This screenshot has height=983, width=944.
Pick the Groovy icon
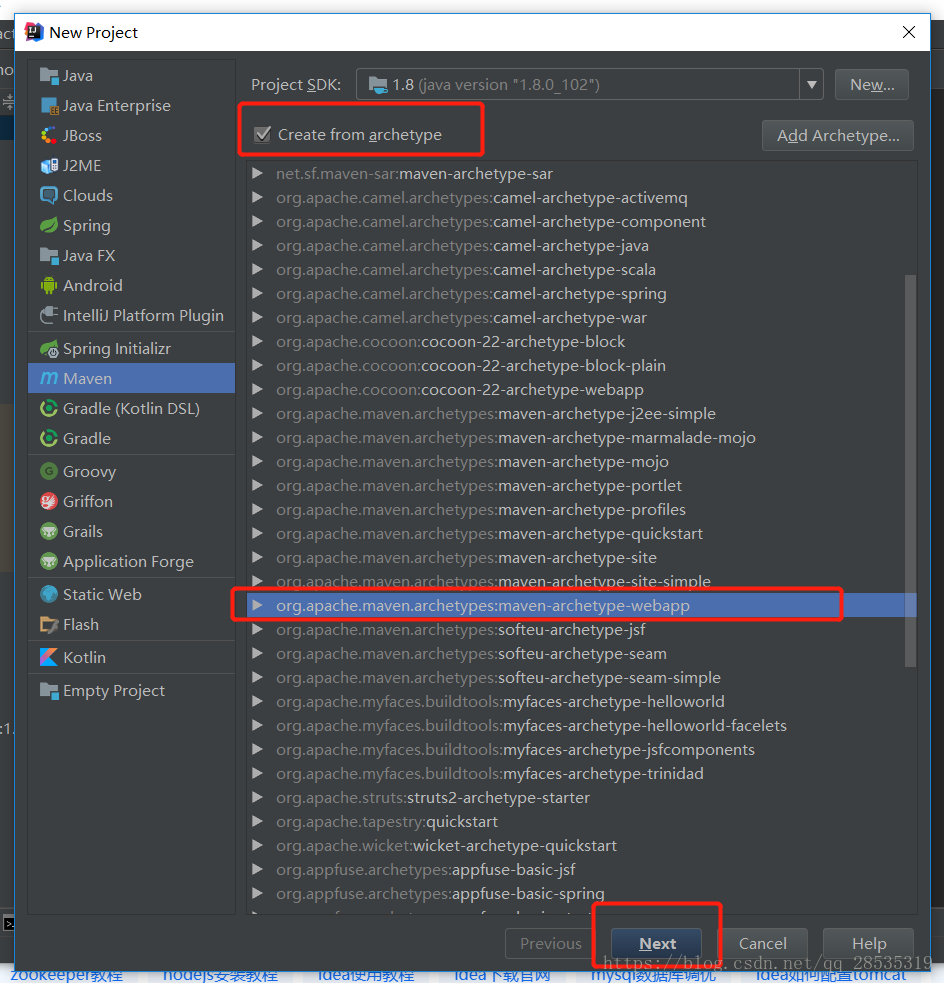coord(49,471)
